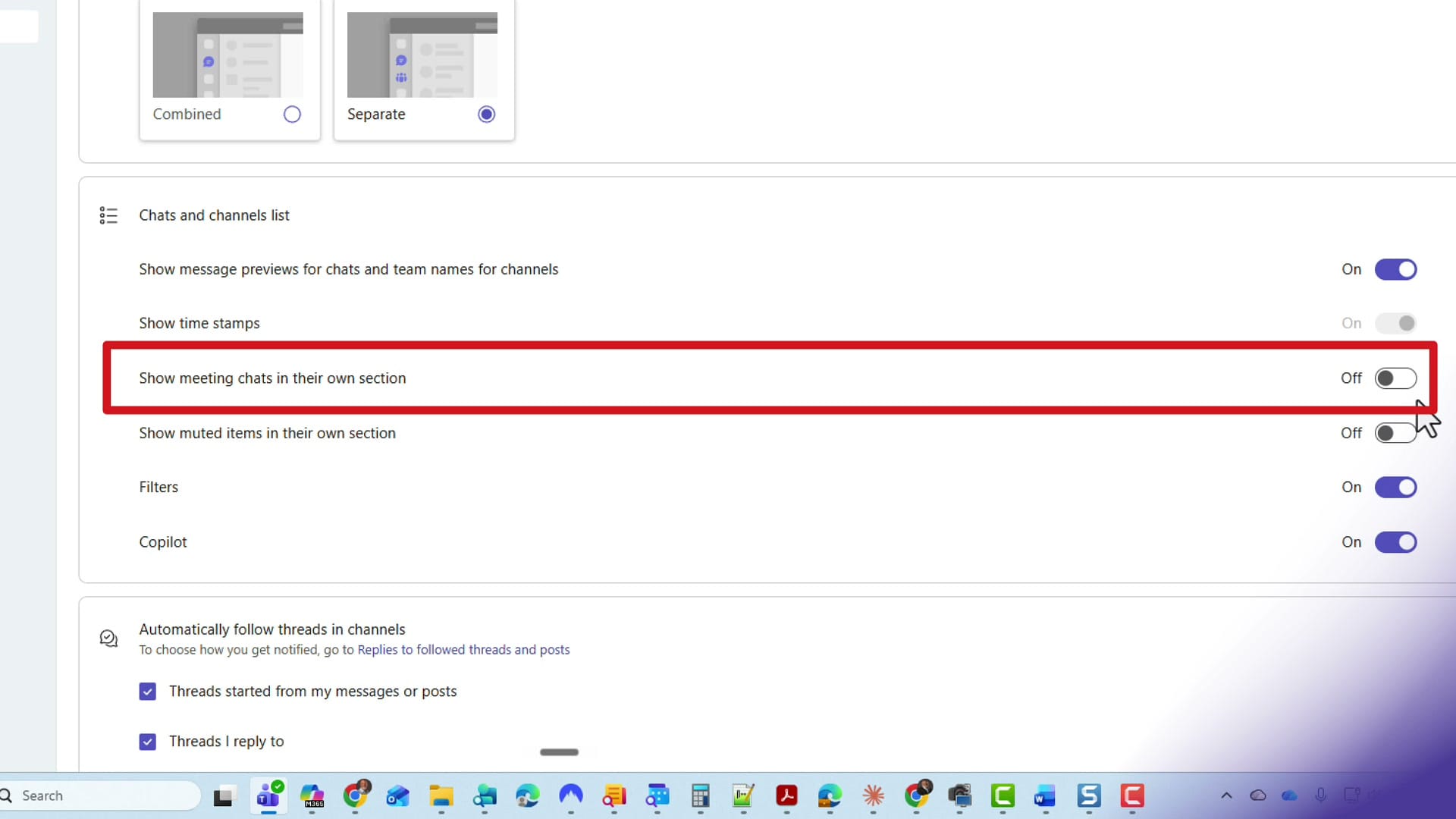Click the Copilot setting label
Image resolution: width=1456 pixels, height=819 pixels.
[x=163, y=542]
